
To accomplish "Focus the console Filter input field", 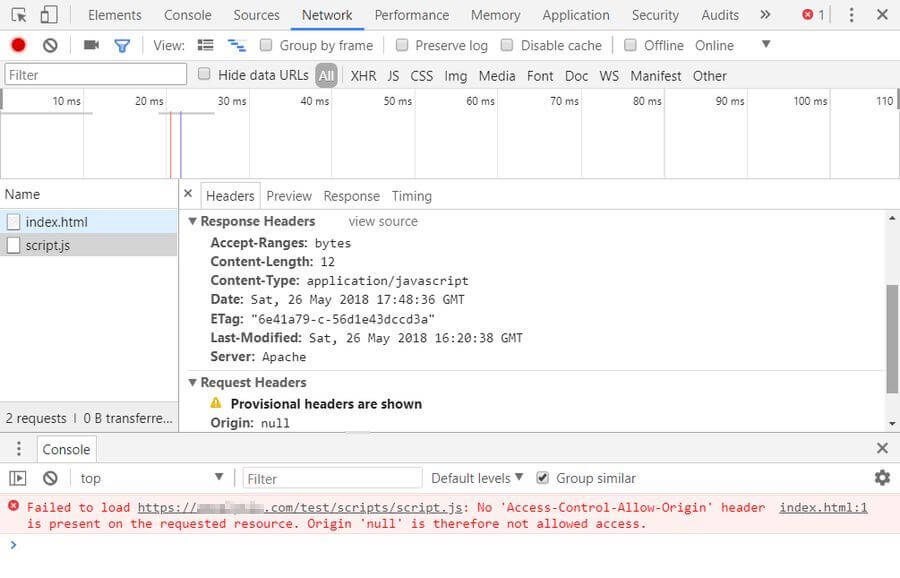I will 332,478.
